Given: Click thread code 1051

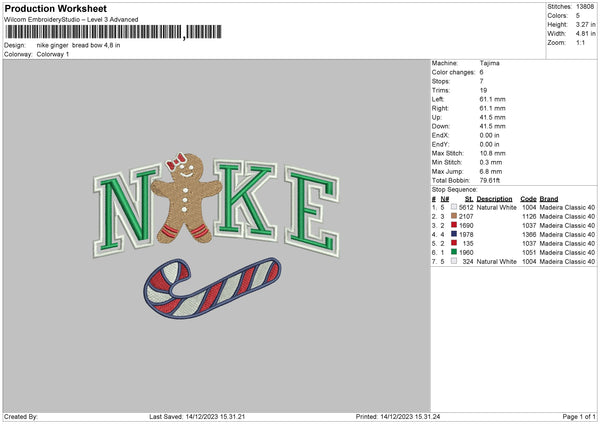Looking at the screenshot, I should click(529, 252).
